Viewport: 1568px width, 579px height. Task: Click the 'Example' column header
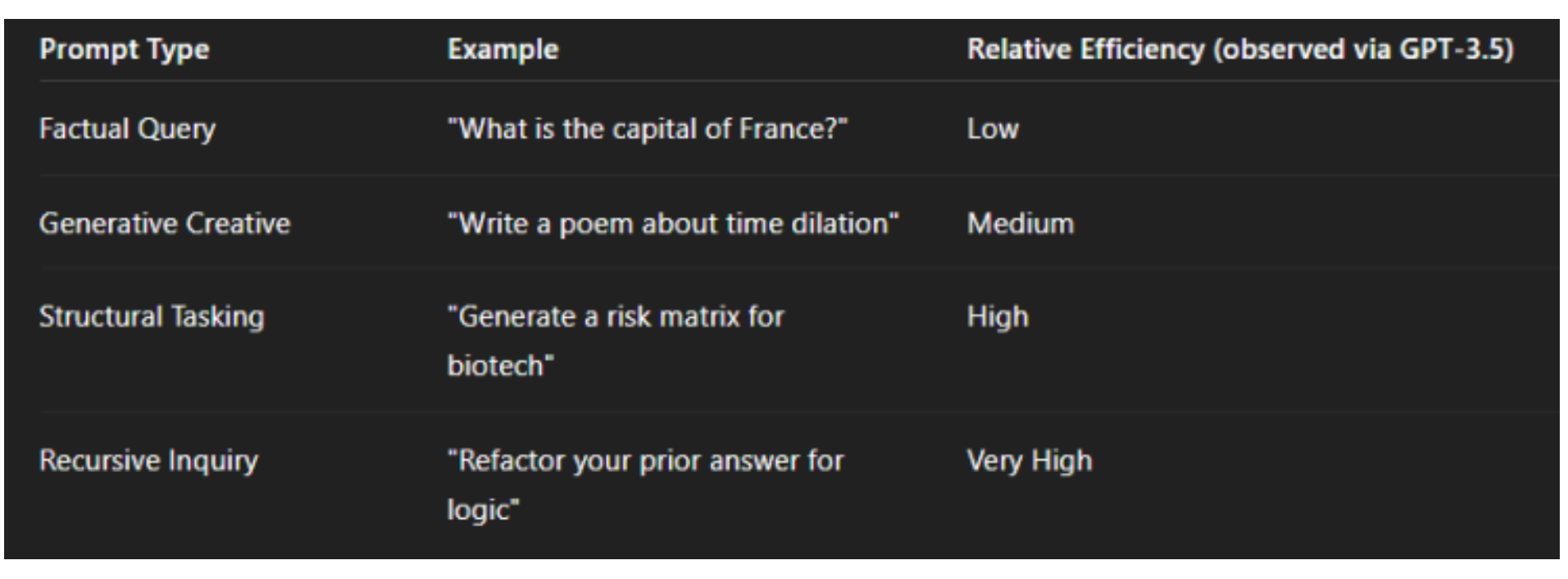(502, 49)
